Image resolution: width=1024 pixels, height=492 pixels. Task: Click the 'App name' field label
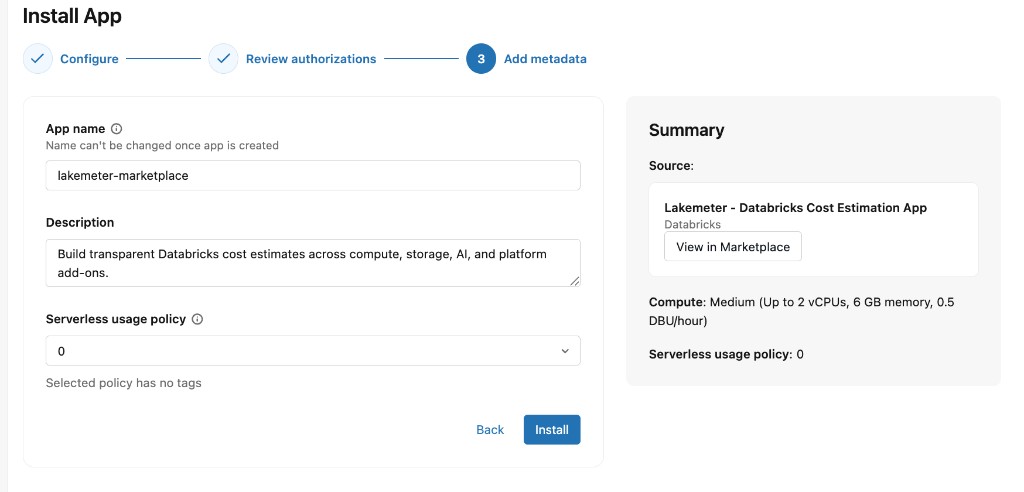[75, 129]
